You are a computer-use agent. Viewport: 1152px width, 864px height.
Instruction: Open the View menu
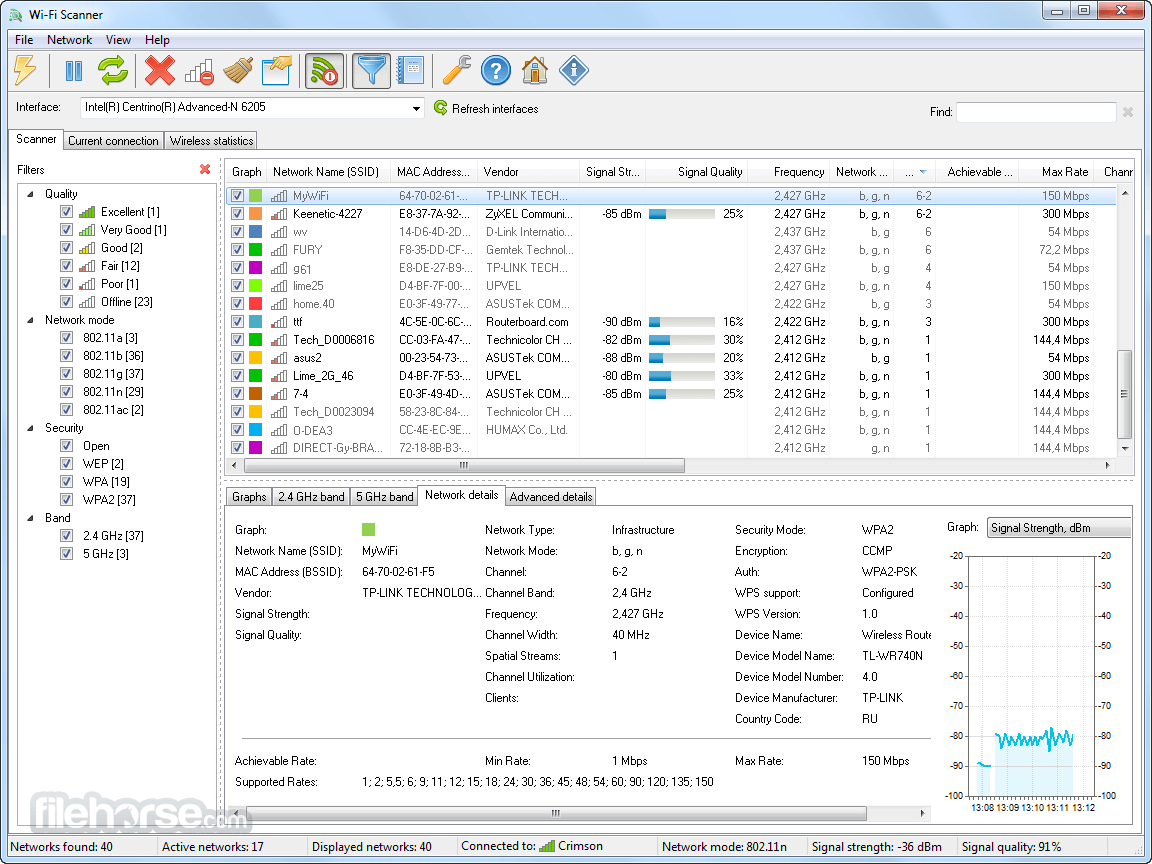[x=118, y=40]
